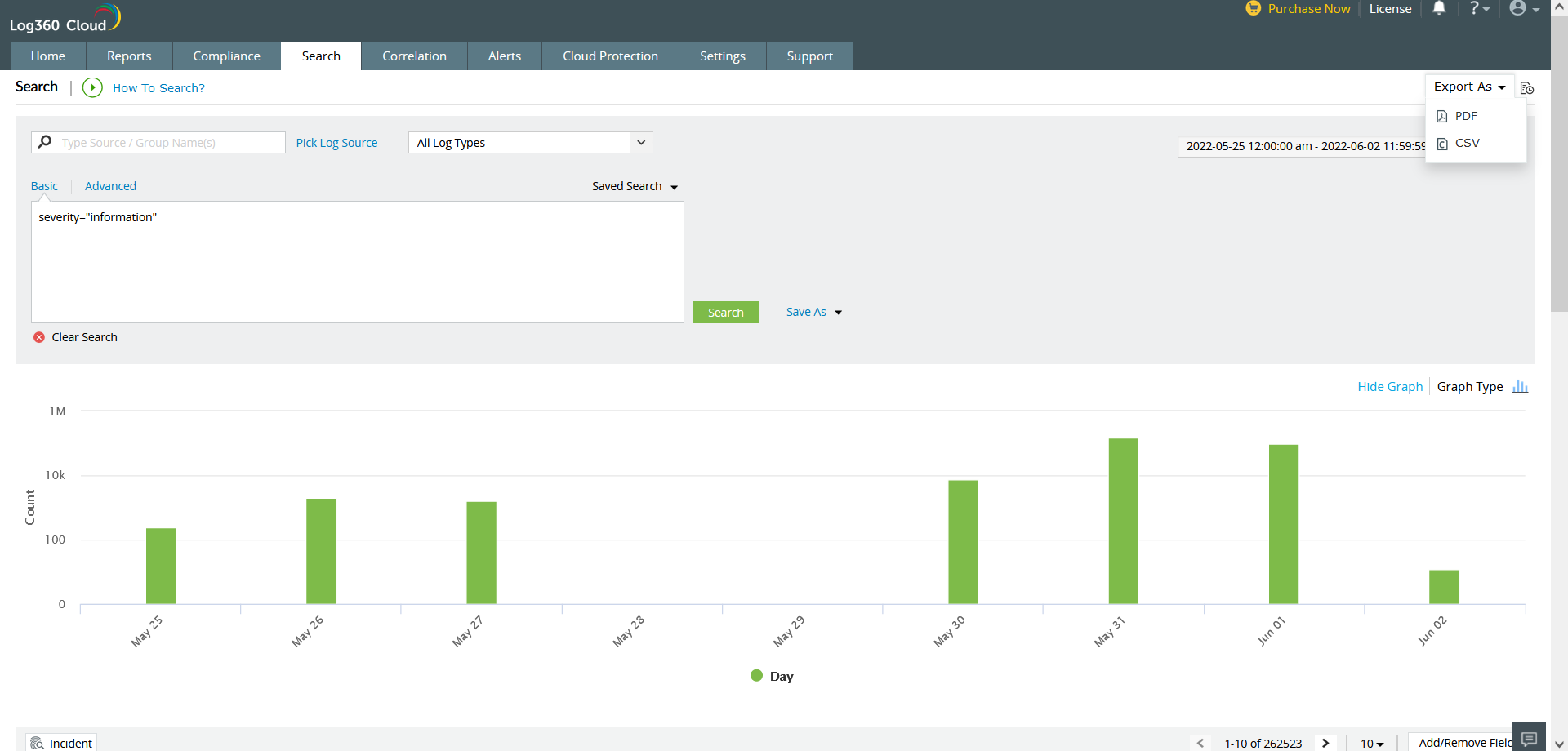Open the notifications bell
Viewport: 1568px width, 751px height.
[1439, 8]
